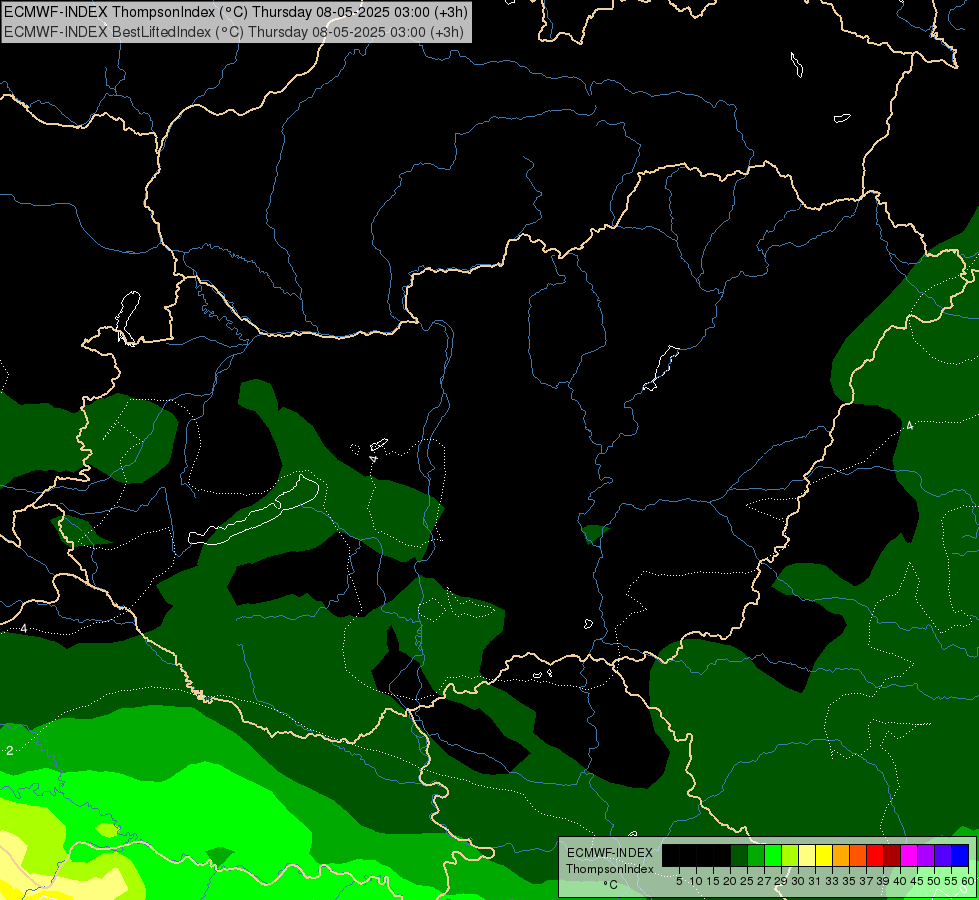Click the legend tick value 27
This screenshot has width=979, height=900.
(764, 881)
